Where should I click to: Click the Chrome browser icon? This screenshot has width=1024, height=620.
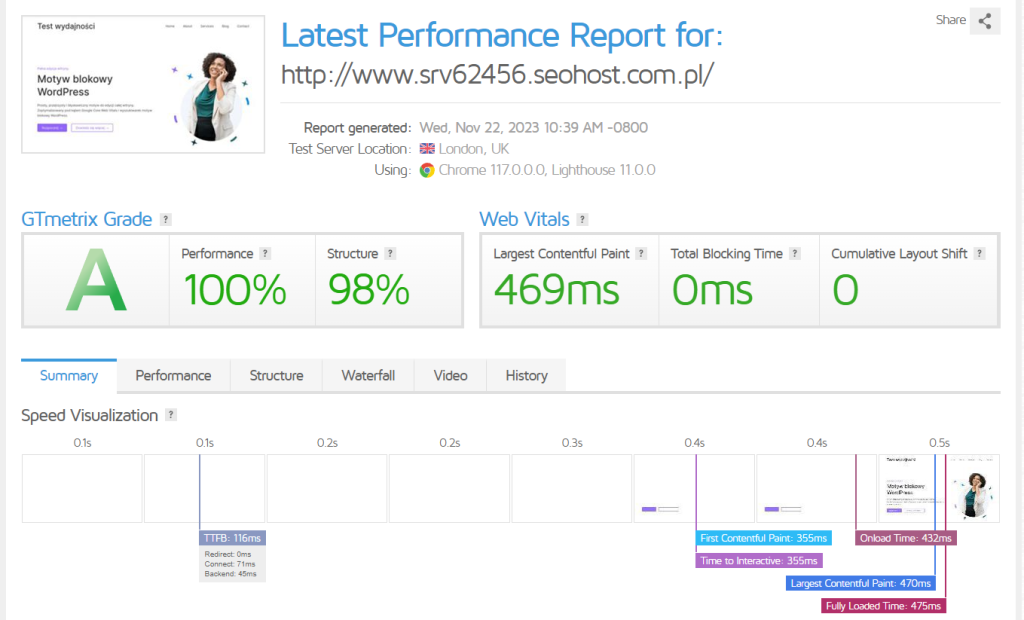[427, 170]
